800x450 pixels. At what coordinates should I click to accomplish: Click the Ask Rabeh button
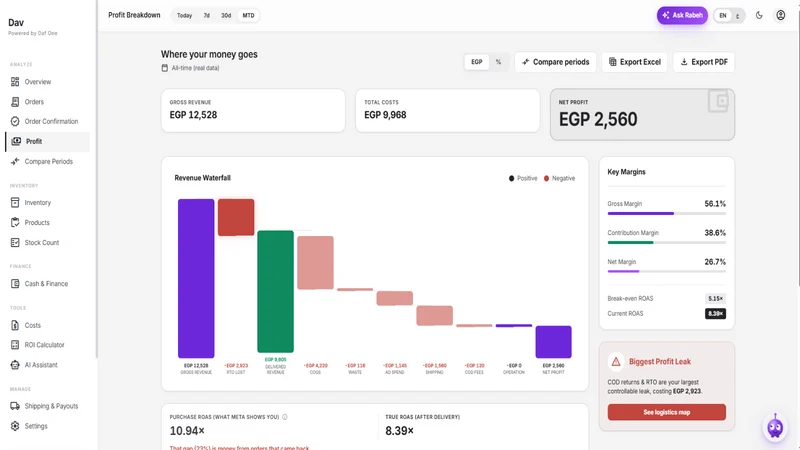pos(682,15)
